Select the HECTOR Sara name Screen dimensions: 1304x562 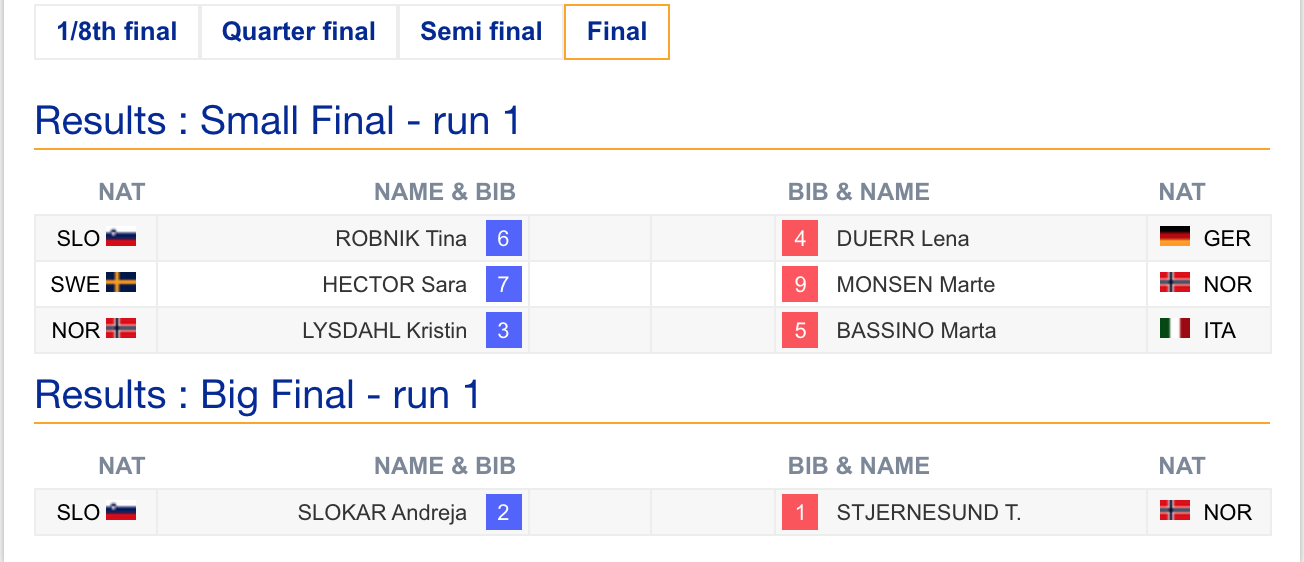coord(394,284)
